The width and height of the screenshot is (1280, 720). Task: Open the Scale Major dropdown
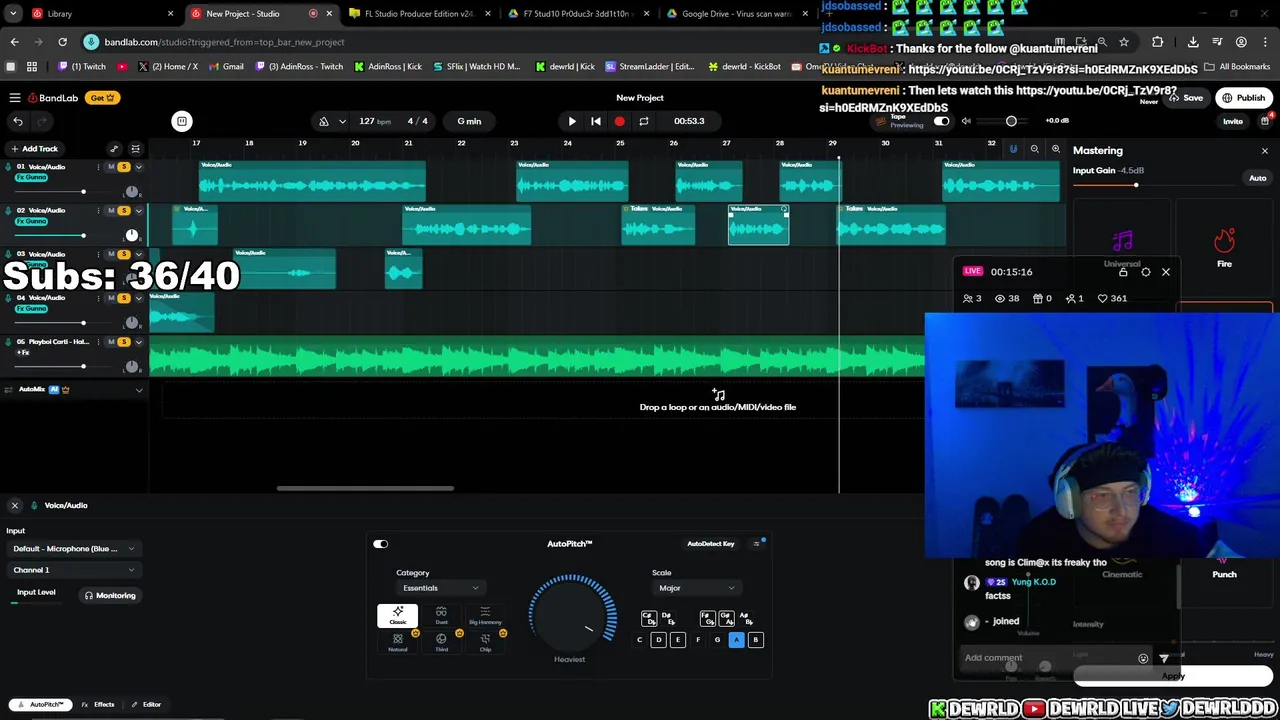696,588
